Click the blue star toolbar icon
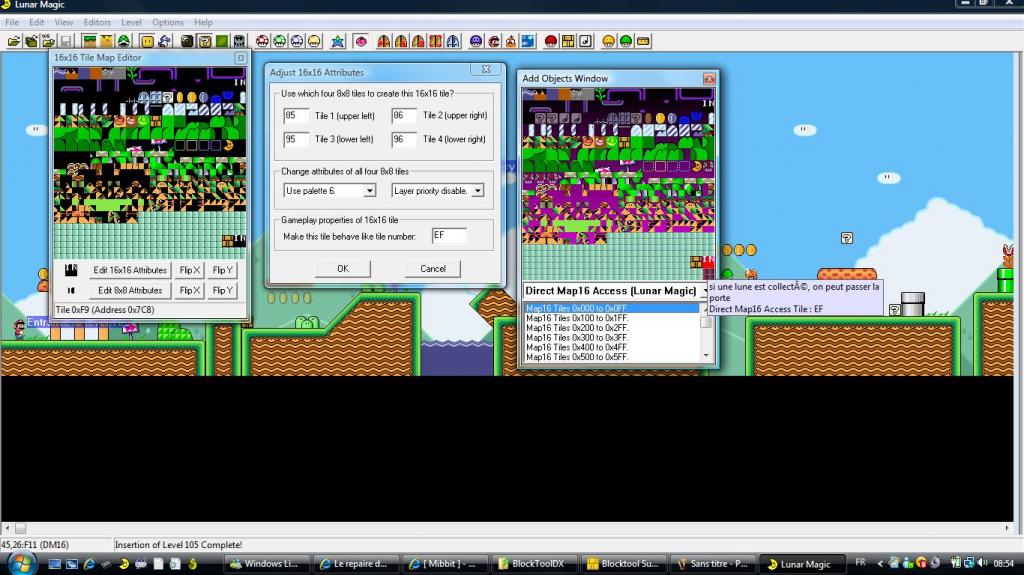Screen dimensions: 1024x575 click(338, 41)
